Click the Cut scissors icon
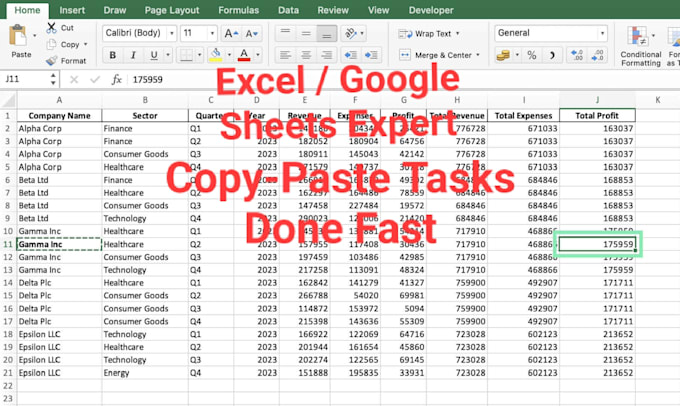The width and height of the screenshot is (680, 406). [x=51, y=28]
